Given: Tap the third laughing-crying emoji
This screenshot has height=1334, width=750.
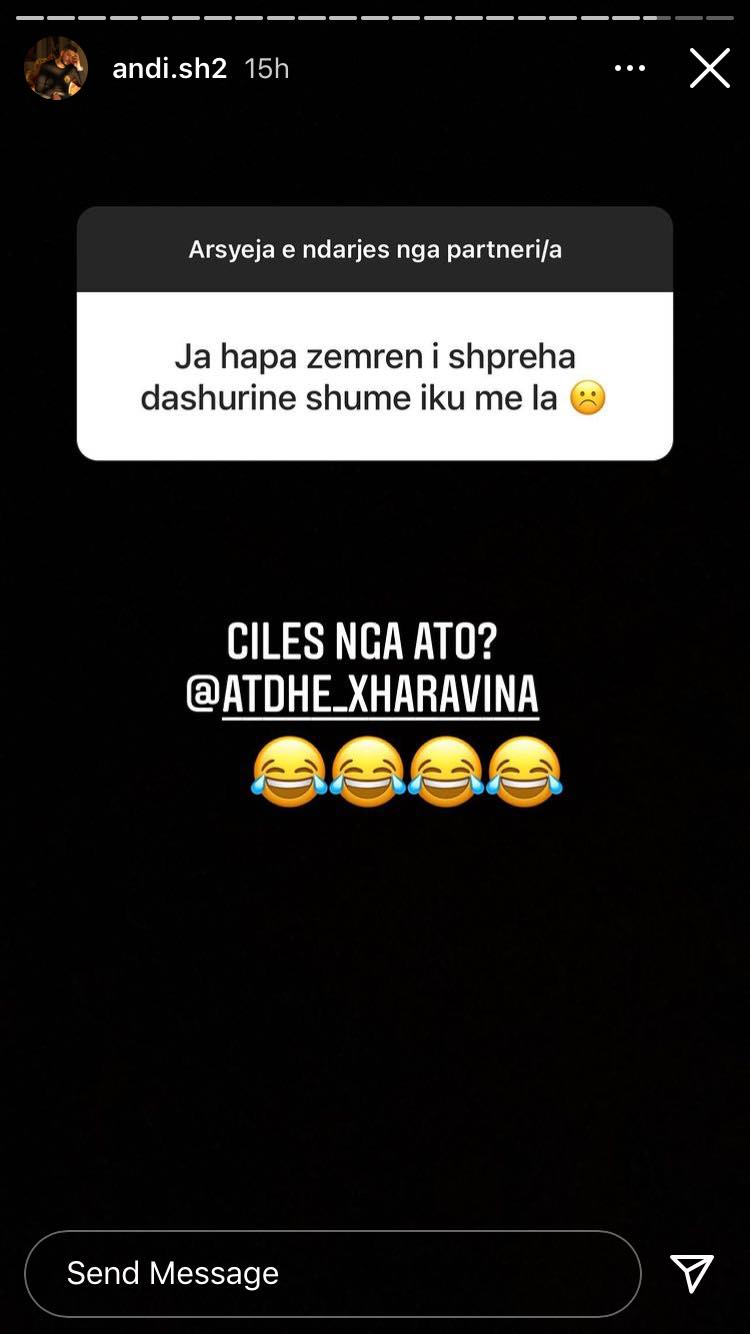Looking at the screenshot, I should [446, 772].
